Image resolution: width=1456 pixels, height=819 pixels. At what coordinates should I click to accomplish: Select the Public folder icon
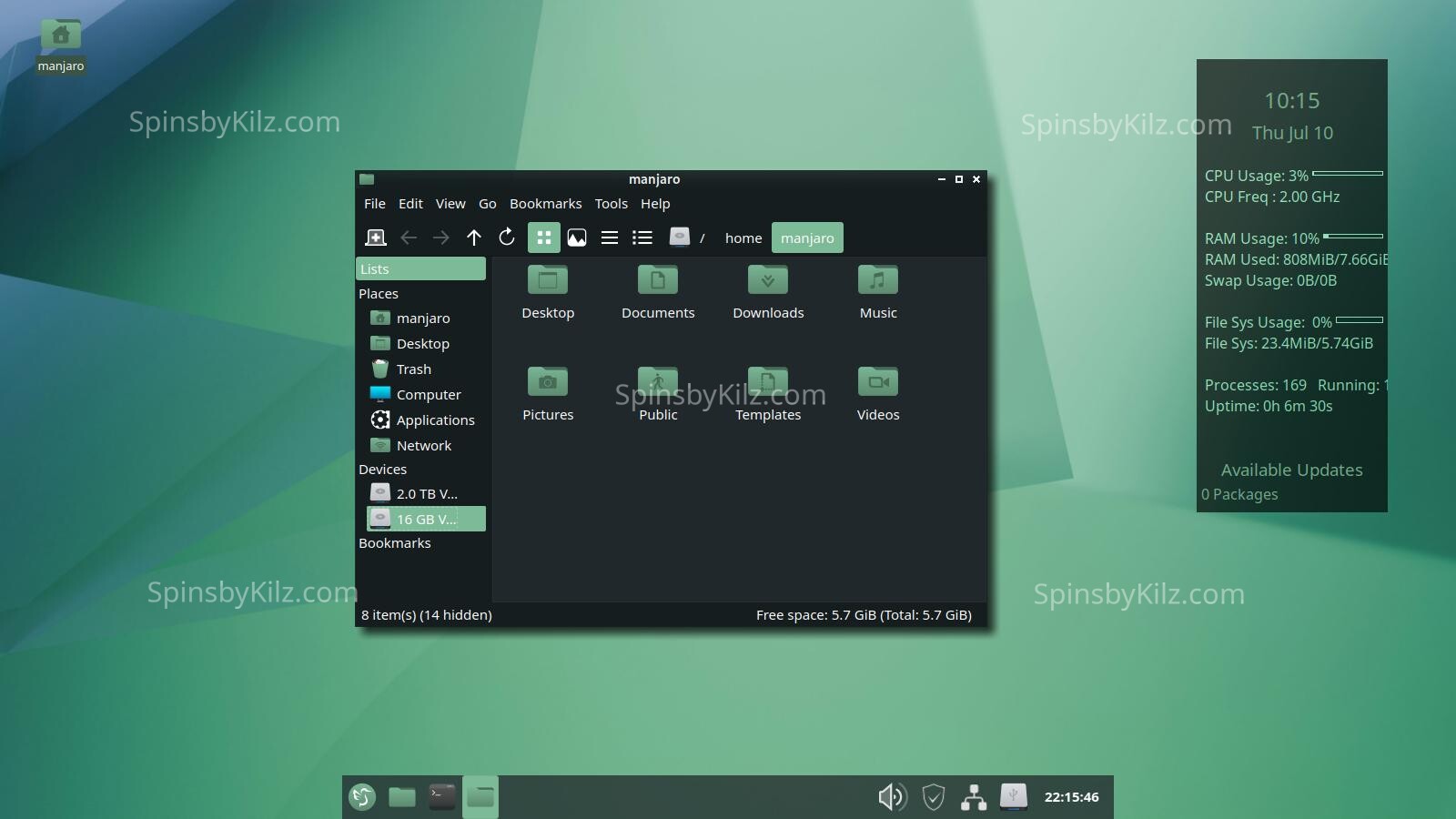click(658, 381)
